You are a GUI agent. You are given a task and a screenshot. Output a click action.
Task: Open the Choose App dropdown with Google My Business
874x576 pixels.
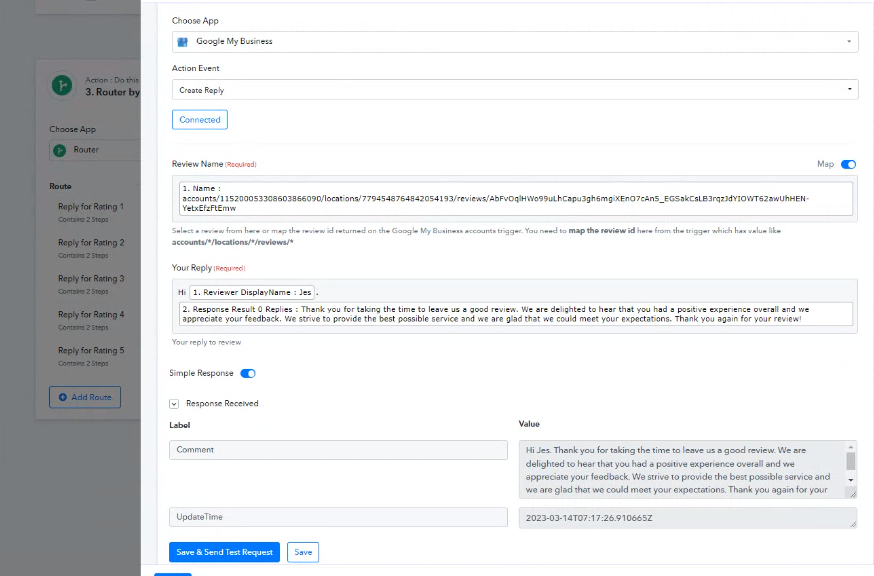[x=514, y=42]
